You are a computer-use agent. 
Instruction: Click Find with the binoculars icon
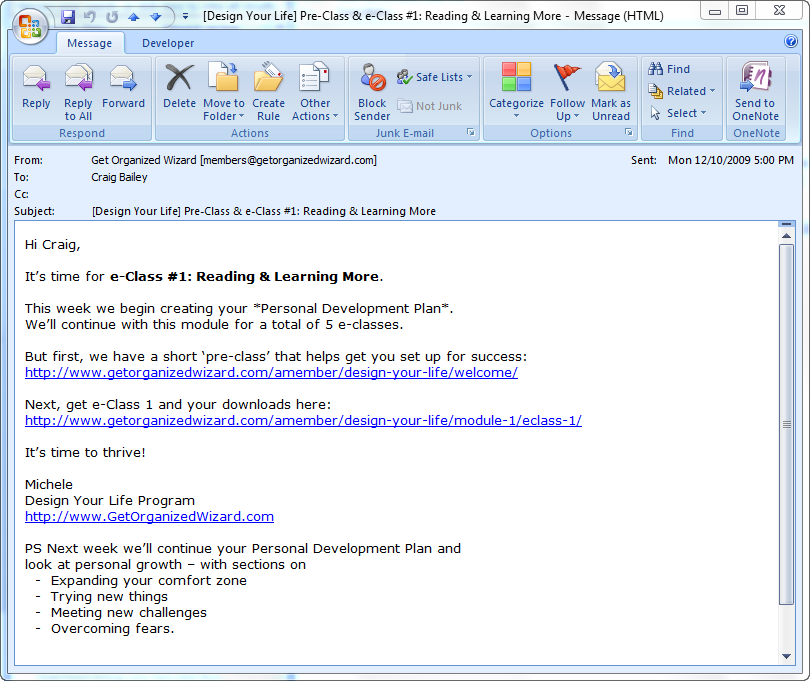click(x=669, y=69)
